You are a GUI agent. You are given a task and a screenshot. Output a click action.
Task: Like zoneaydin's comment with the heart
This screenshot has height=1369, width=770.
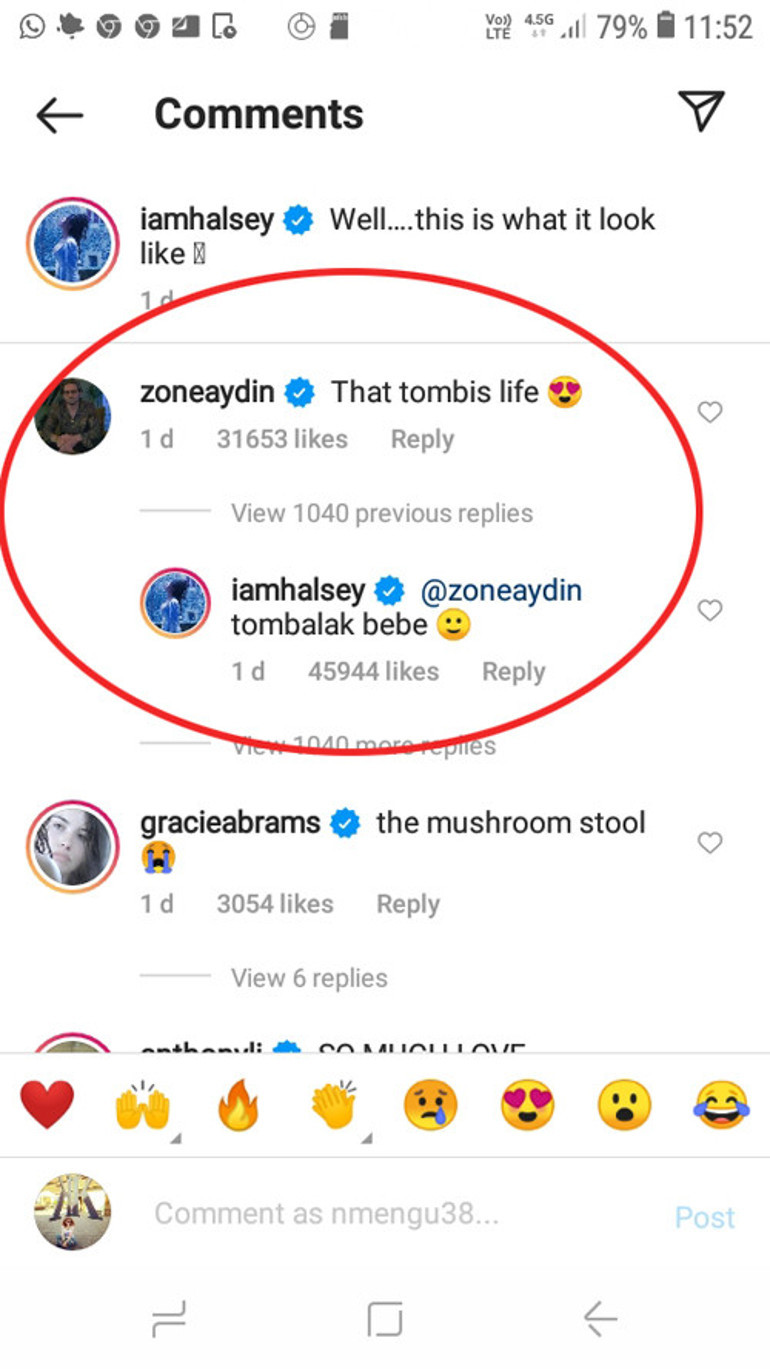click(710, 413)
